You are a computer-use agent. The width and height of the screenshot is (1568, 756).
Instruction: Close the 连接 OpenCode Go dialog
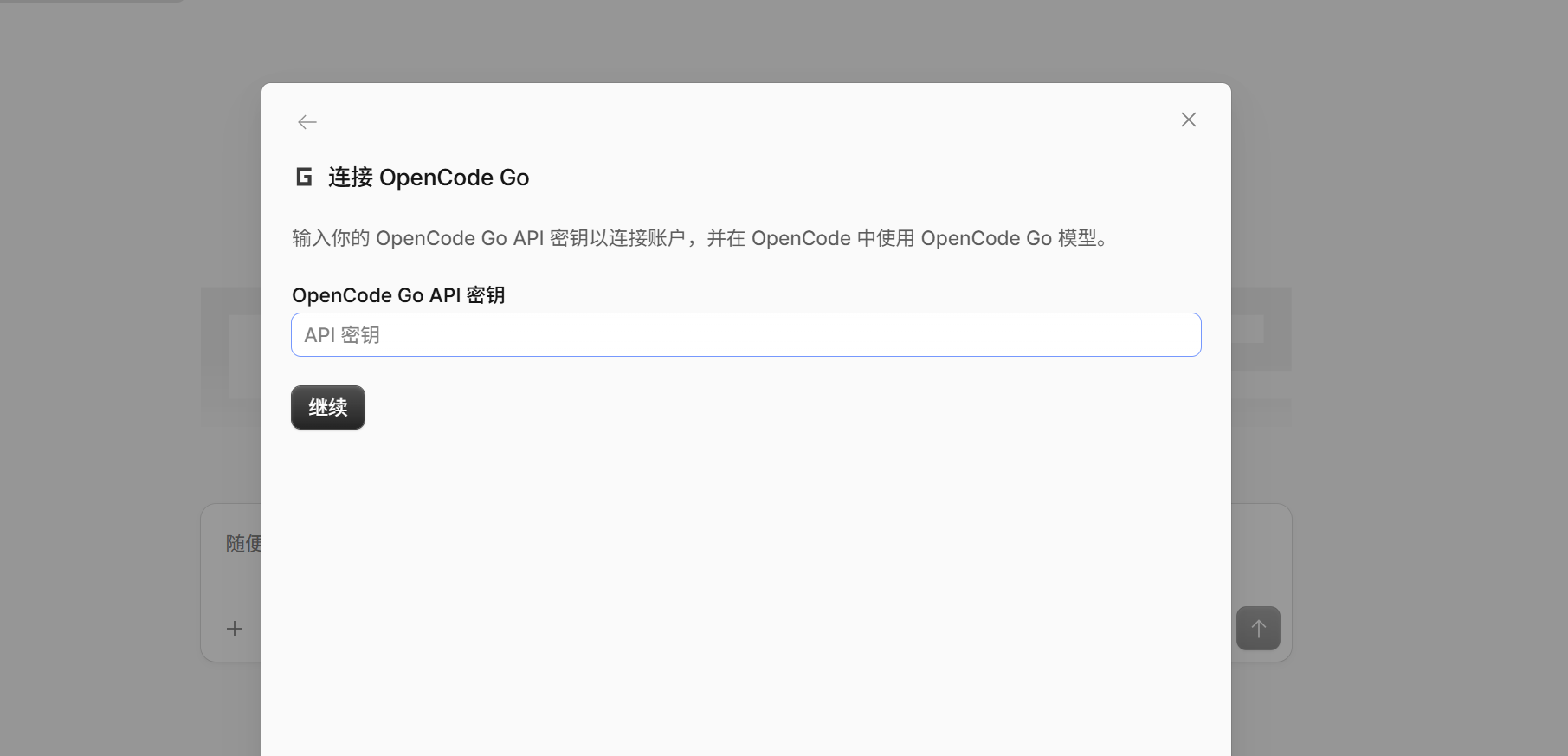(x=1189, y=120)
